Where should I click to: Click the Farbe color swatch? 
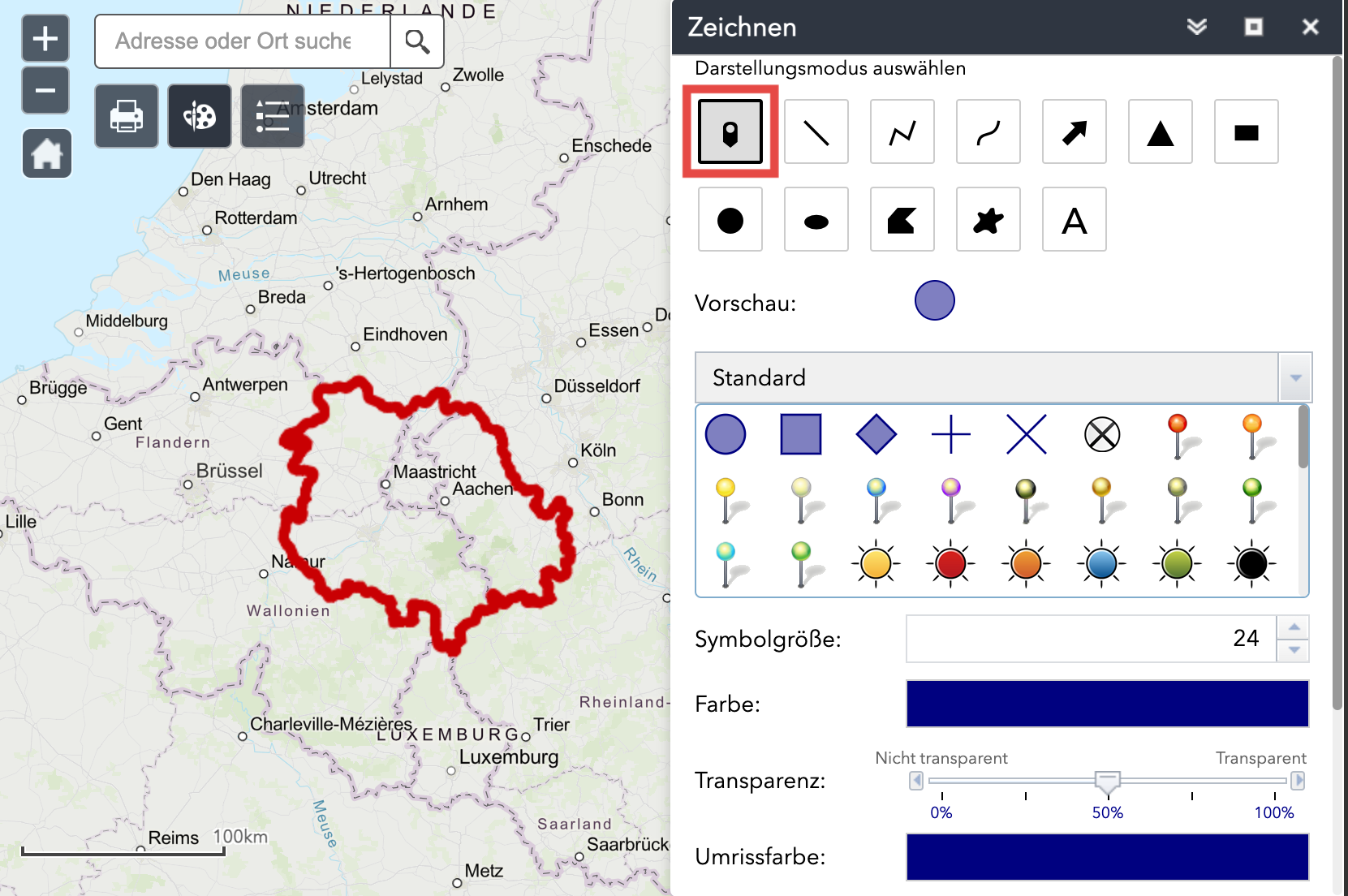1107,704
